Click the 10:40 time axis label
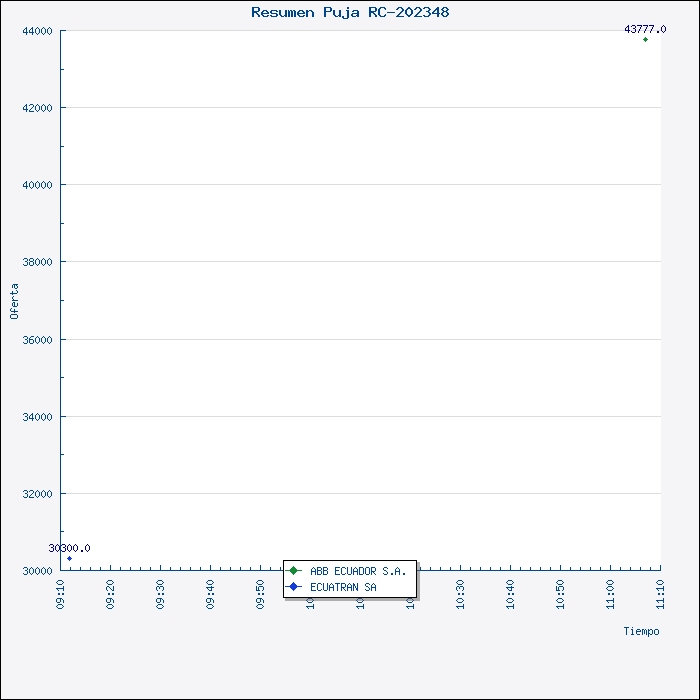The image size is (700, 700). coord(511,594)
